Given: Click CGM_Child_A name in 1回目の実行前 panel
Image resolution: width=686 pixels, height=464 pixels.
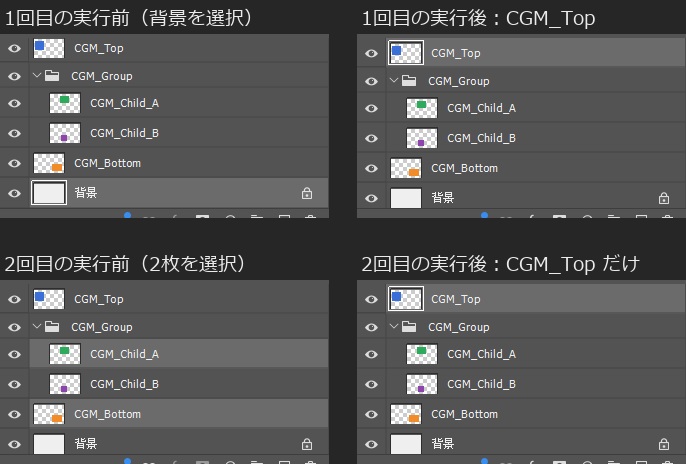Looking at the screenshot, I should (125, 104).
